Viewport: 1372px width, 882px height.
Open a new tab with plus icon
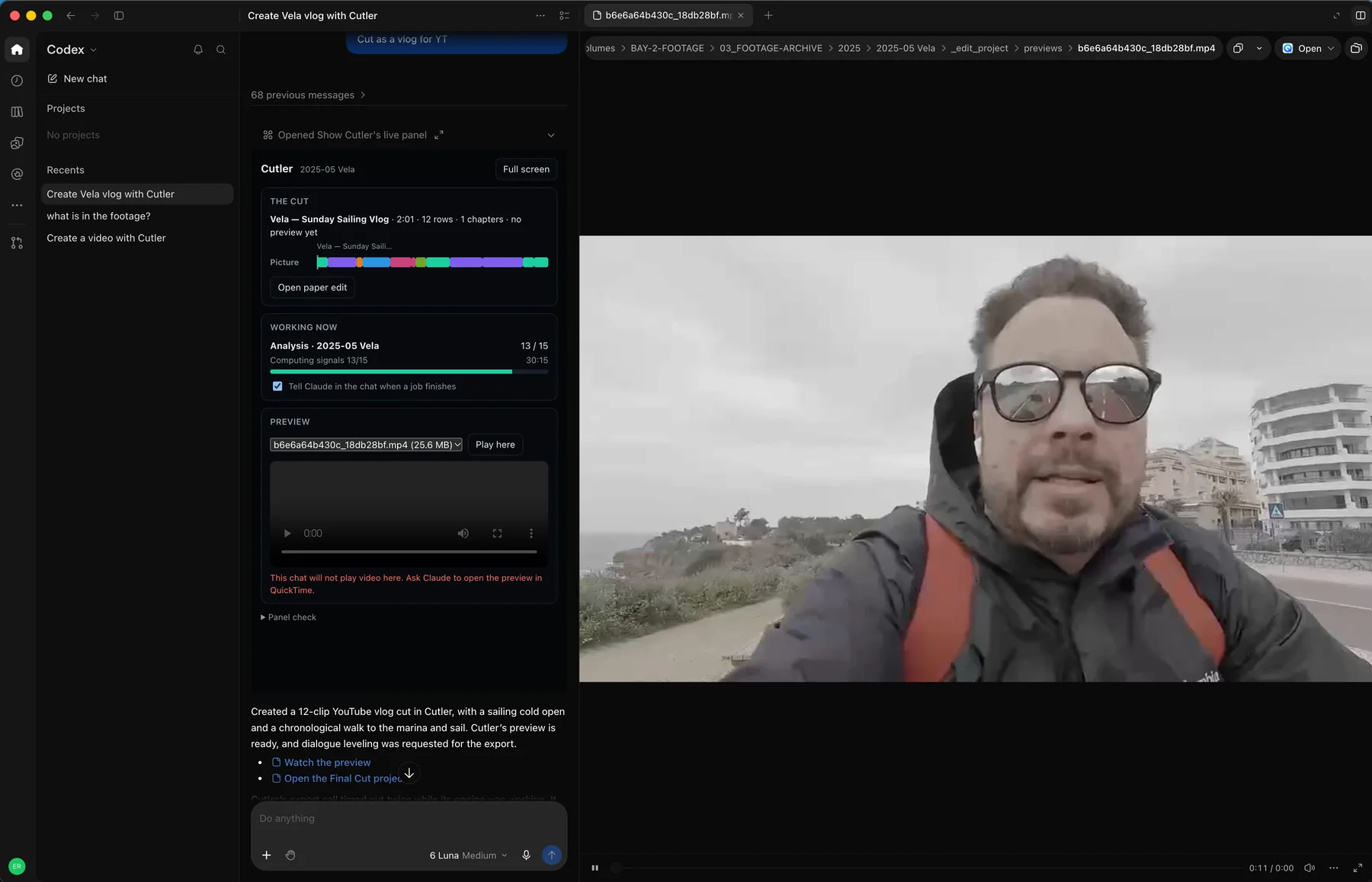[768, 15]
